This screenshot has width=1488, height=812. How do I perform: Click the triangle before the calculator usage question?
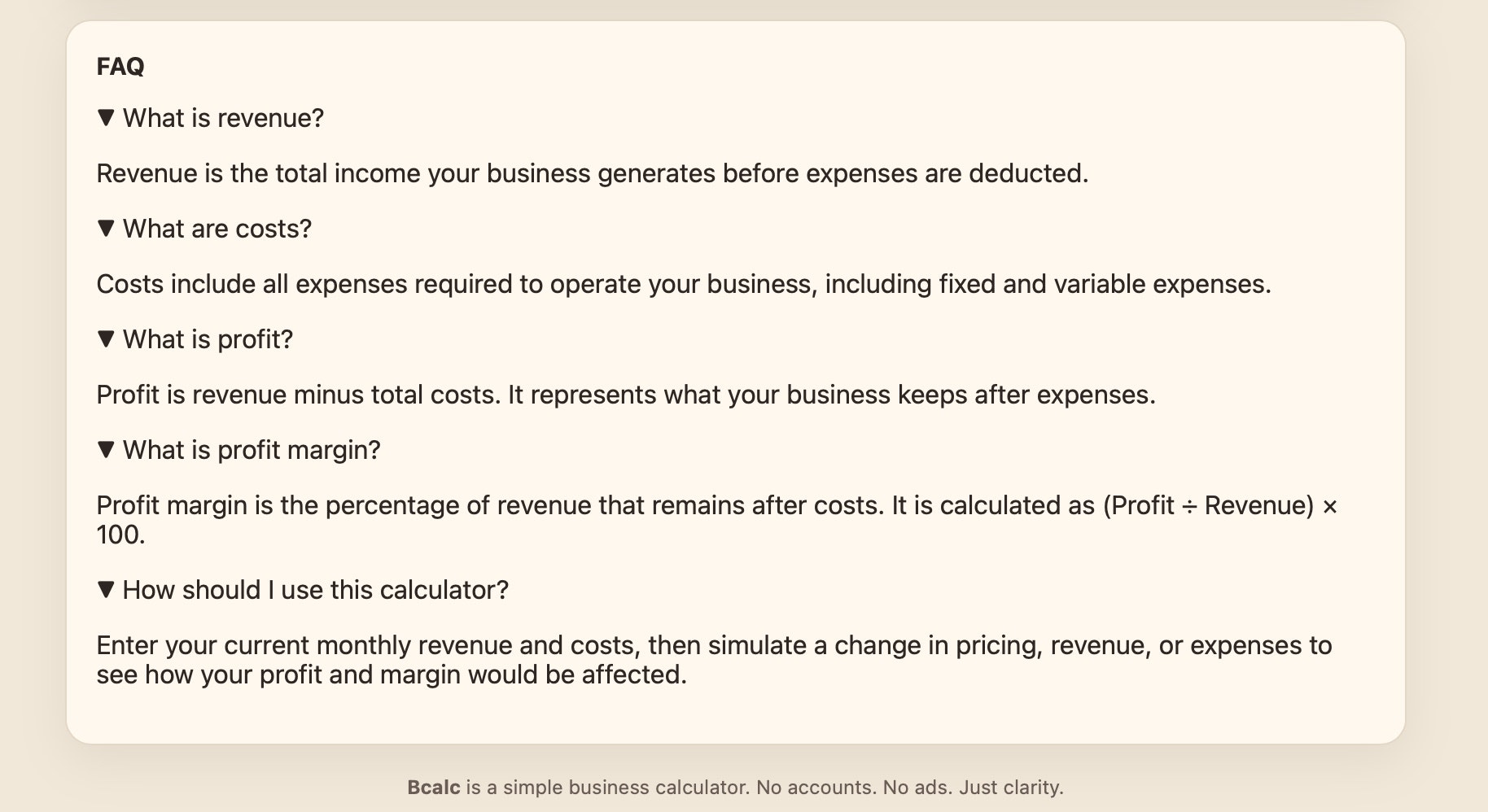(x=105, y=590)
